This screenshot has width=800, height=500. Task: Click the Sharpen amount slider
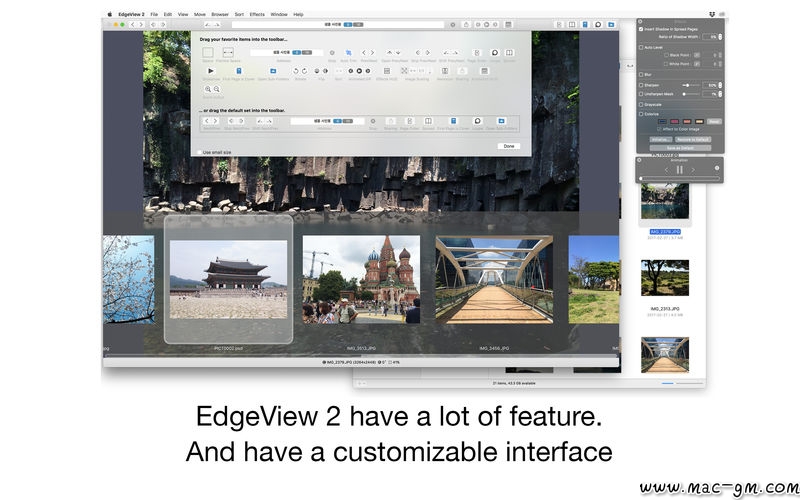point(691,85)
